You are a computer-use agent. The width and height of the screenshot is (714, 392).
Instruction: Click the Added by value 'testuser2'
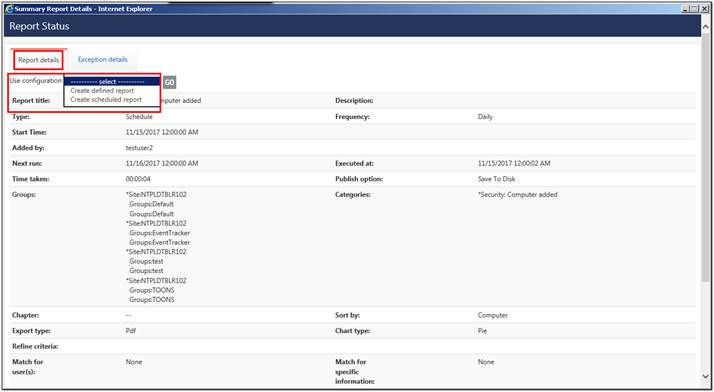pos(138,148)
